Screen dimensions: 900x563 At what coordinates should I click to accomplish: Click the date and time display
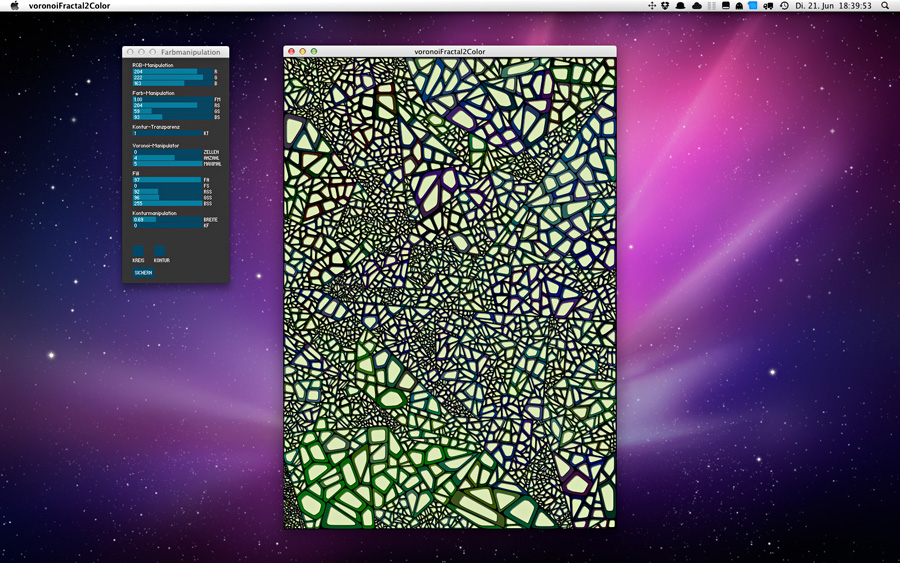(832, 6)
